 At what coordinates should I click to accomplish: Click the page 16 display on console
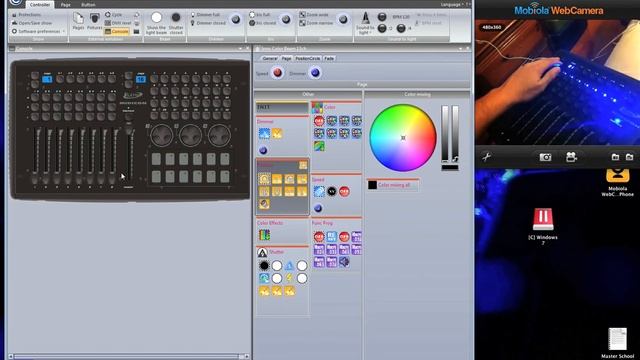pyautogui.click(x=141, y=79)
